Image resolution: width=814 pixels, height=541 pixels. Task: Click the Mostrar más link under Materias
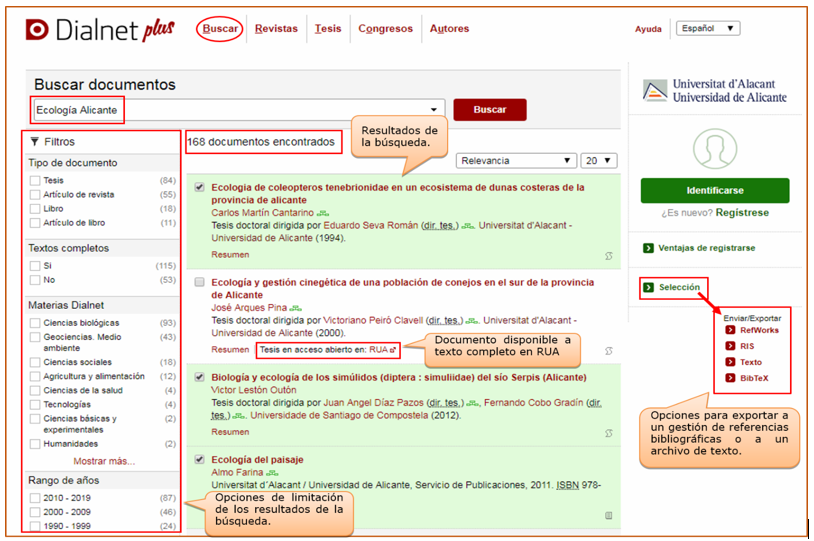point(104,462)
